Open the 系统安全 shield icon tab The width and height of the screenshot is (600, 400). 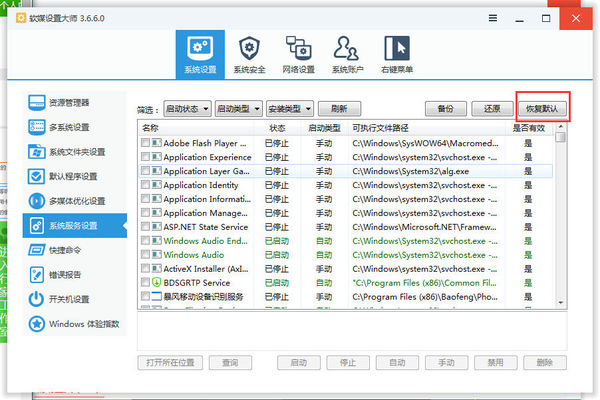pyautogui.click(x=248, y=54)
